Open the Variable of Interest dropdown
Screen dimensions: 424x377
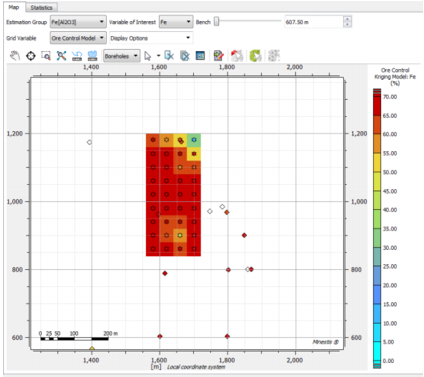click(x=176, y=22)
